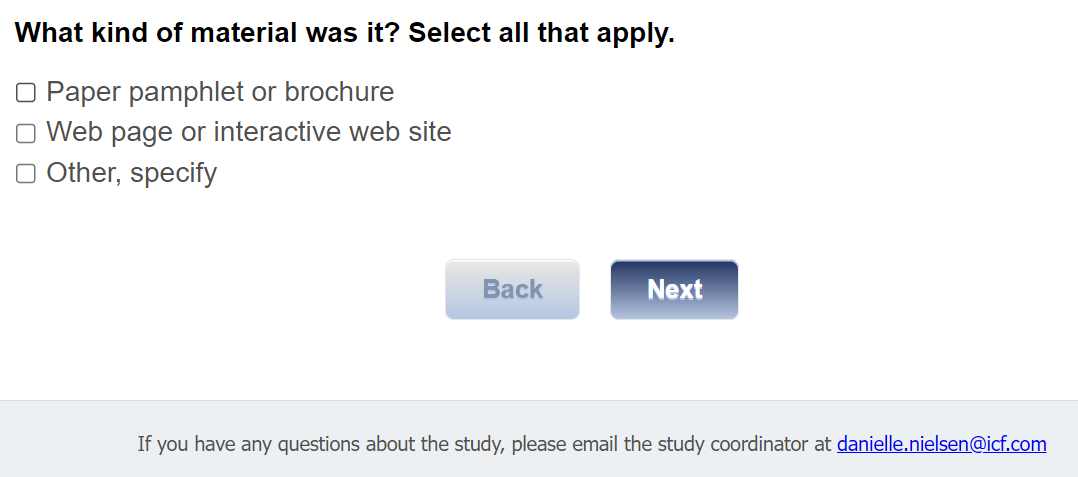Proceed to next survey page via Next

[674, 290]
